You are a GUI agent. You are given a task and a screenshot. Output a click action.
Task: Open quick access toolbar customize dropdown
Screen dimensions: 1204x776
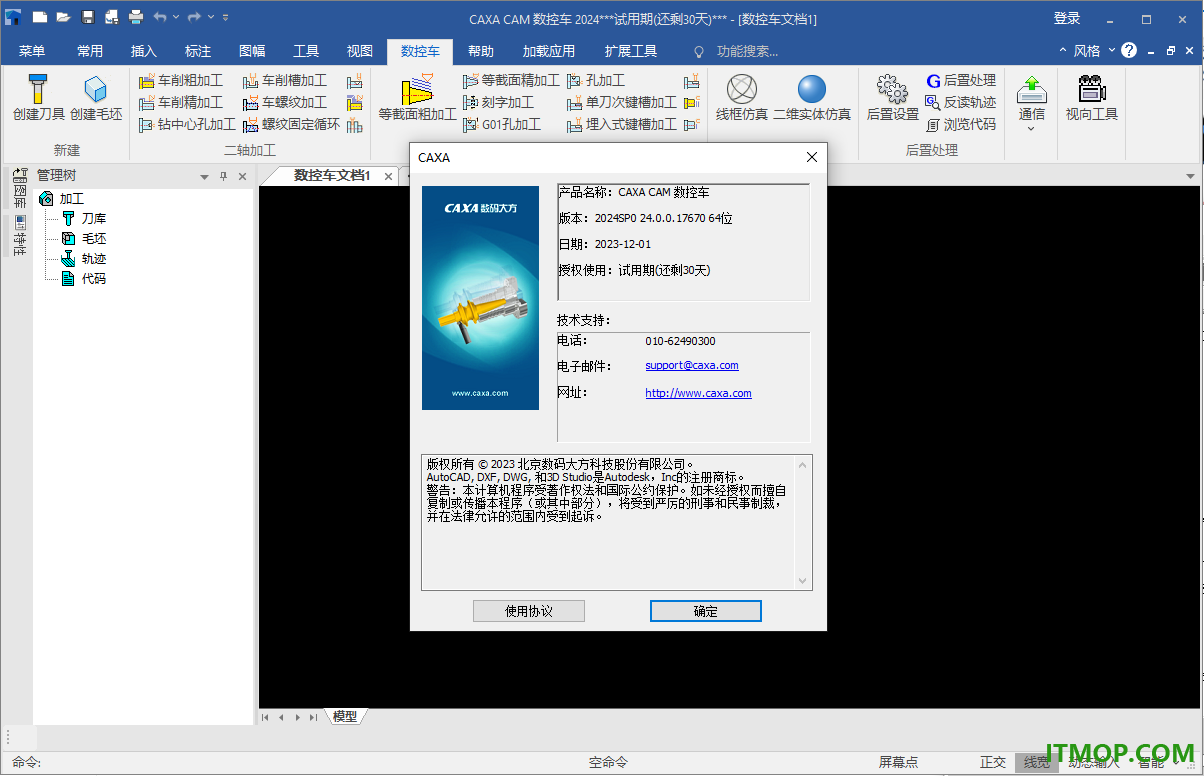pos(225,17)
